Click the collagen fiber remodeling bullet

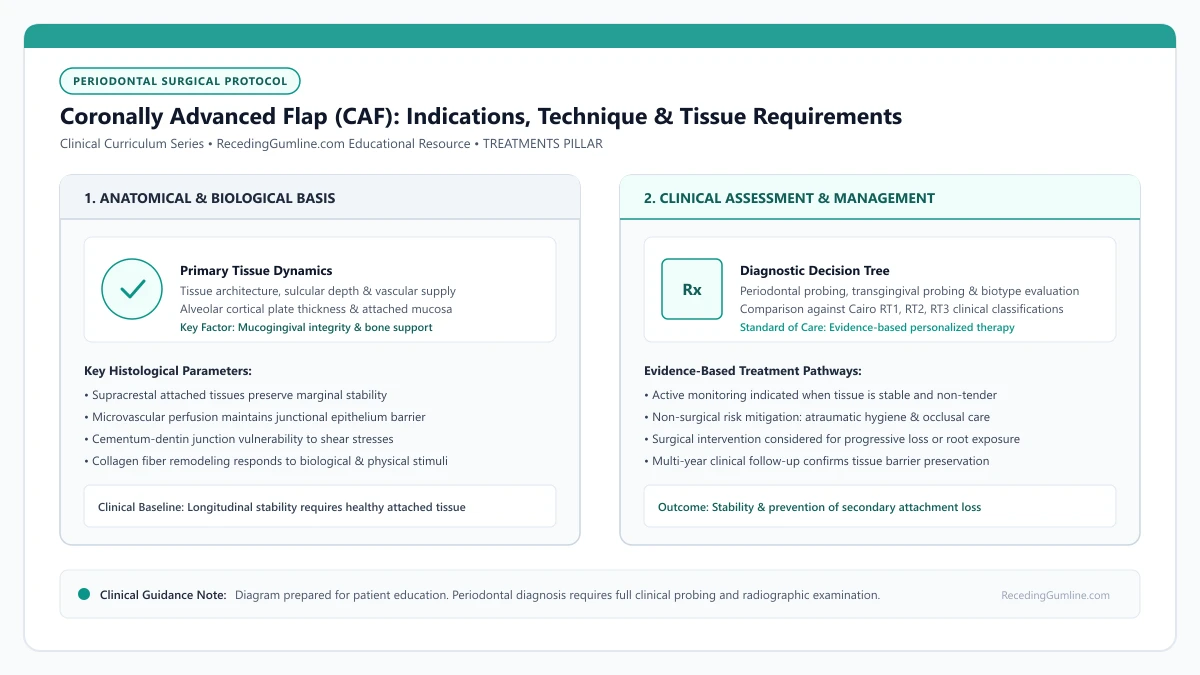click(x=266, y=461)
